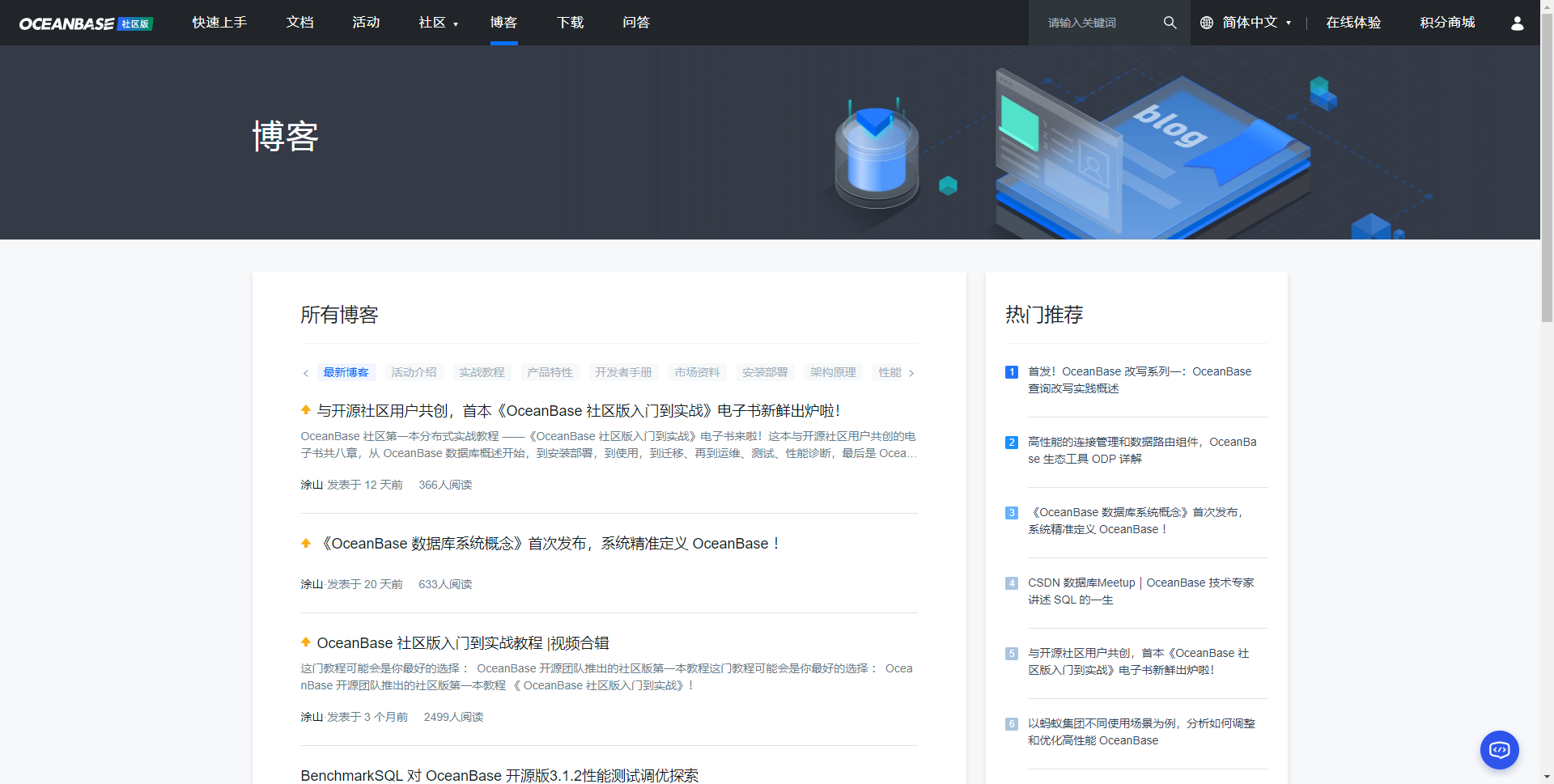1554x784 pixels.
Task: Click the search magnifier icon
Action: coord(1170,23)
